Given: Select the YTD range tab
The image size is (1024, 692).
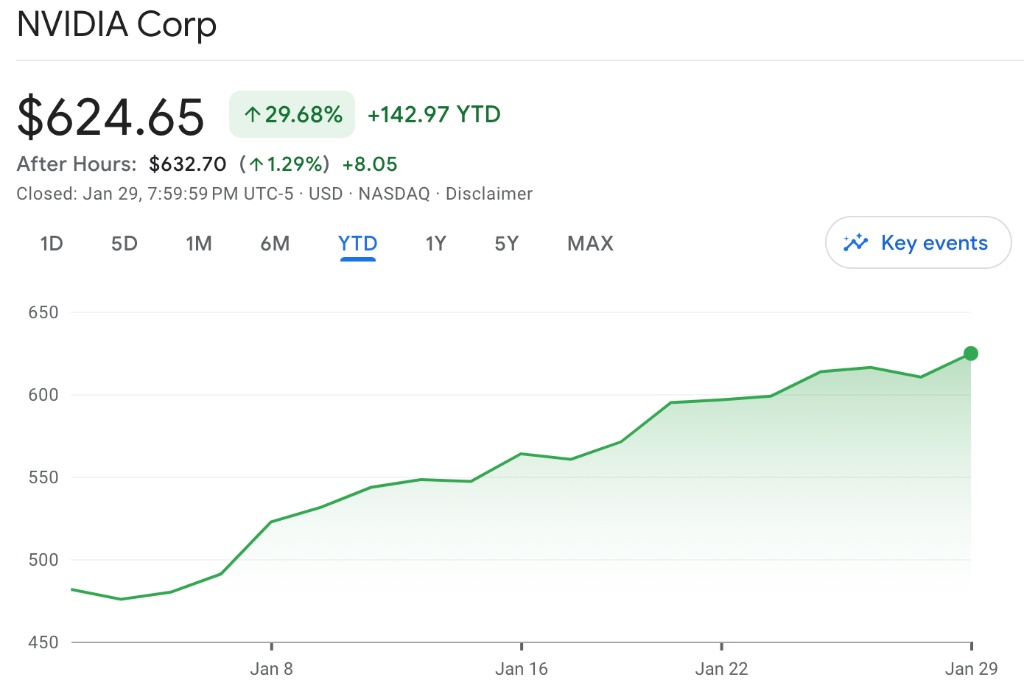Looking at the screenshot, I should [358, 243].
